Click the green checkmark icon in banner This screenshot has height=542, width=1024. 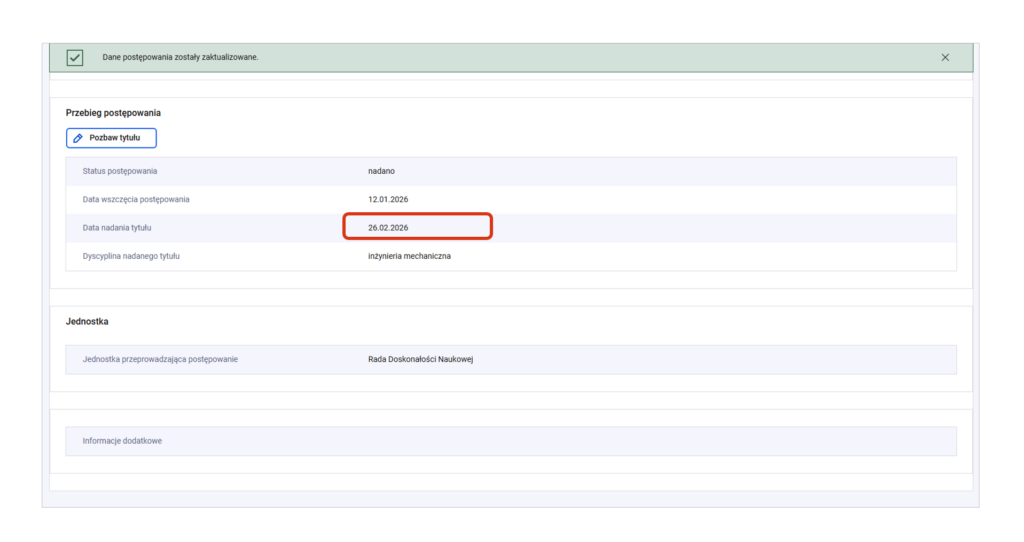[x=75, y=57]
